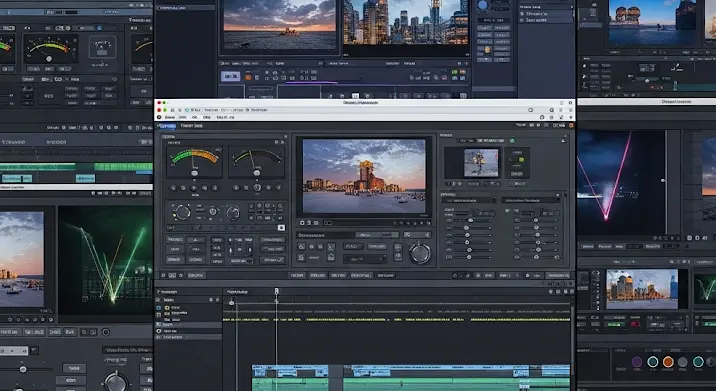Viewport: 716px width, 391px height.
Task: Click the green and orange VU meter
Action: click(195, 161)
